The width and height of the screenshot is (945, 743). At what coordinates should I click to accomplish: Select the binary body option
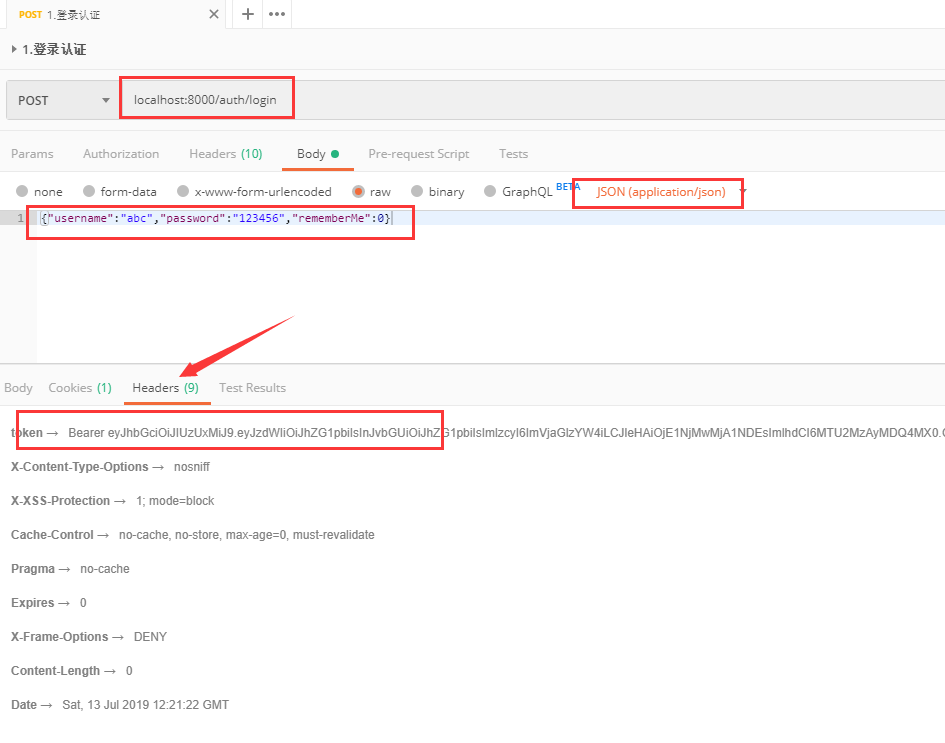[x=417, y=191]
